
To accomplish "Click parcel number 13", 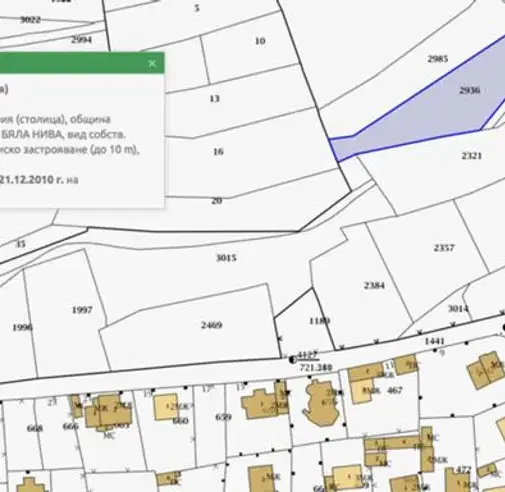I will pyautogui.click(x=214, y=99).
